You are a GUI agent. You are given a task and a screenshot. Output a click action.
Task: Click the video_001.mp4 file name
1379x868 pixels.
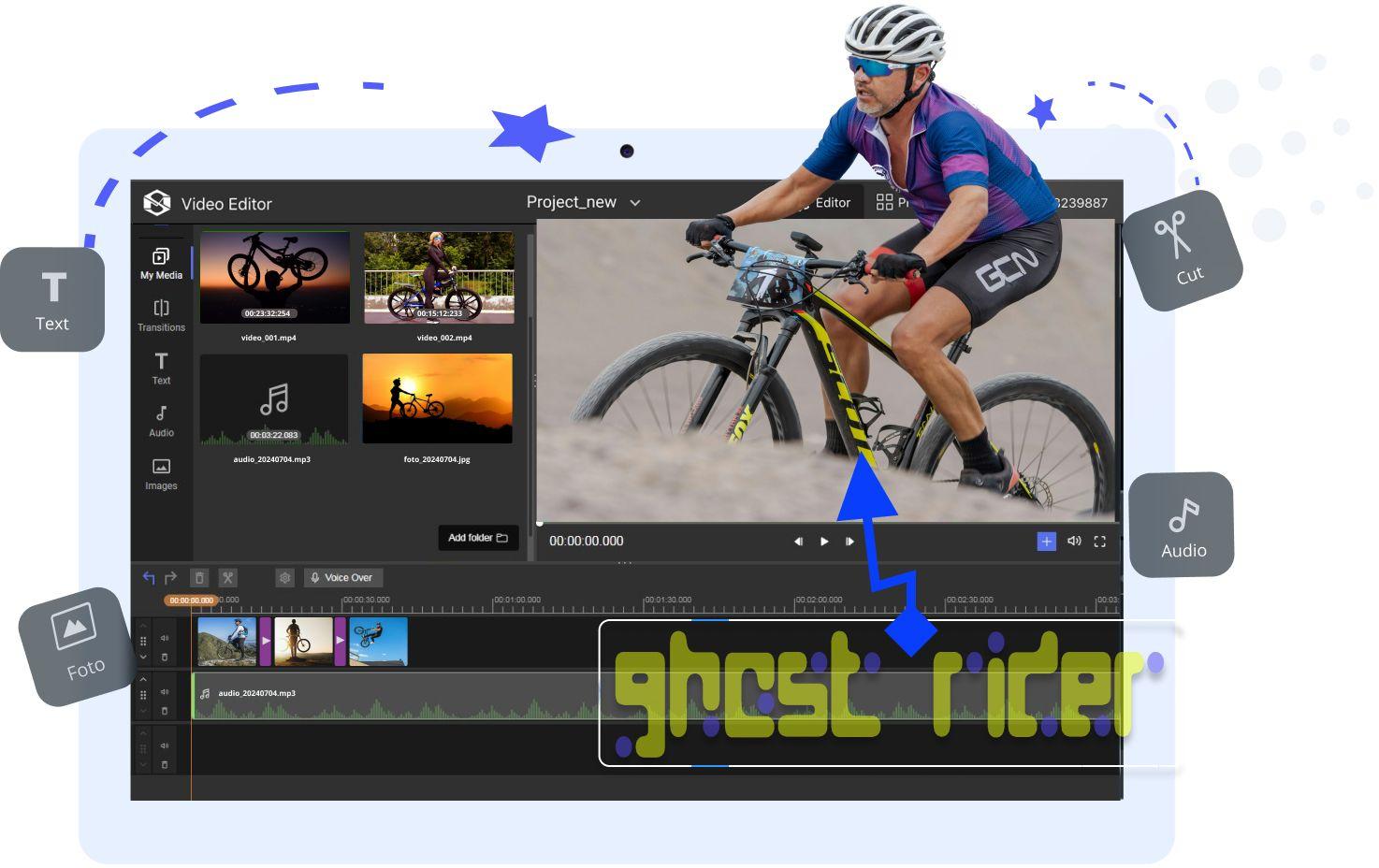coord(269,338)
